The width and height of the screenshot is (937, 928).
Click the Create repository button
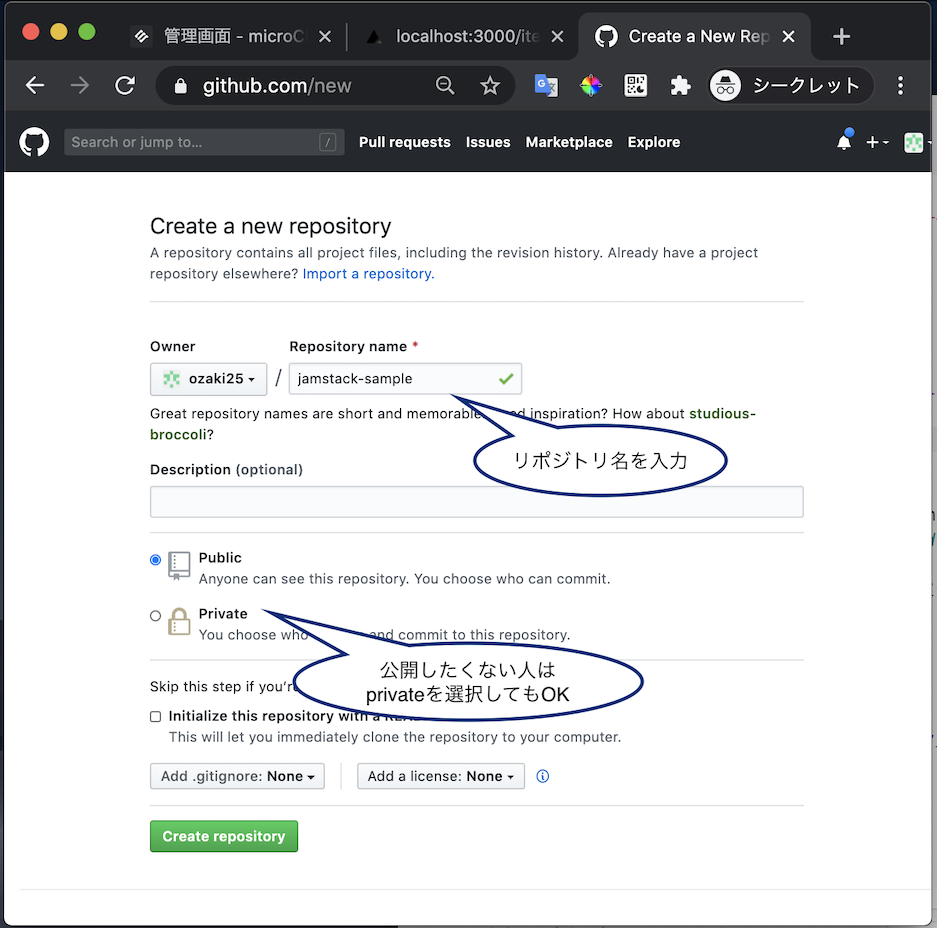click(223, 836)
